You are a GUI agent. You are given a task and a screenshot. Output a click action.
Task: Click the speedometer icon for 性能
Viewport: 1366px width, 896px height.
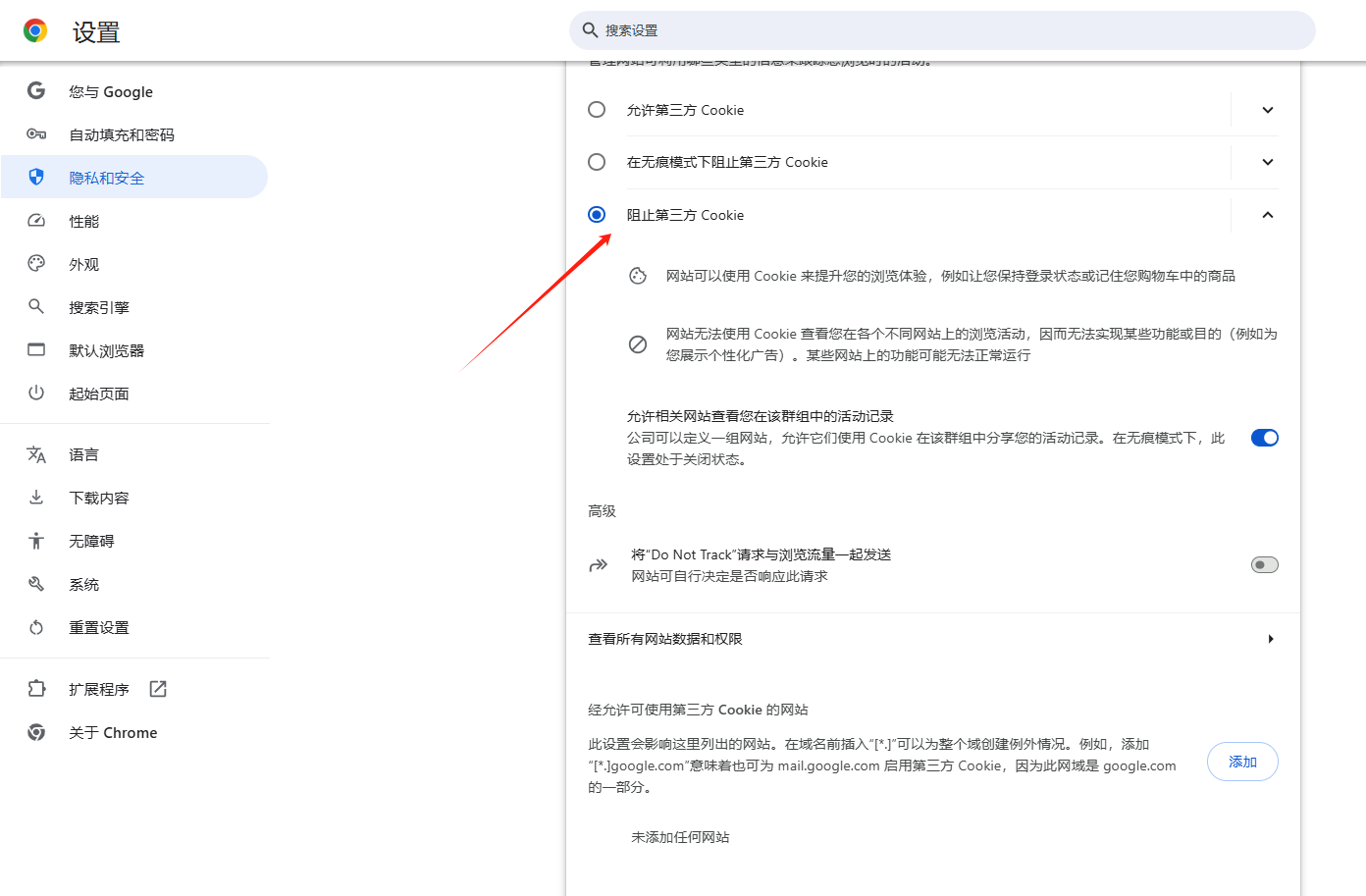[x=36, y=221]
